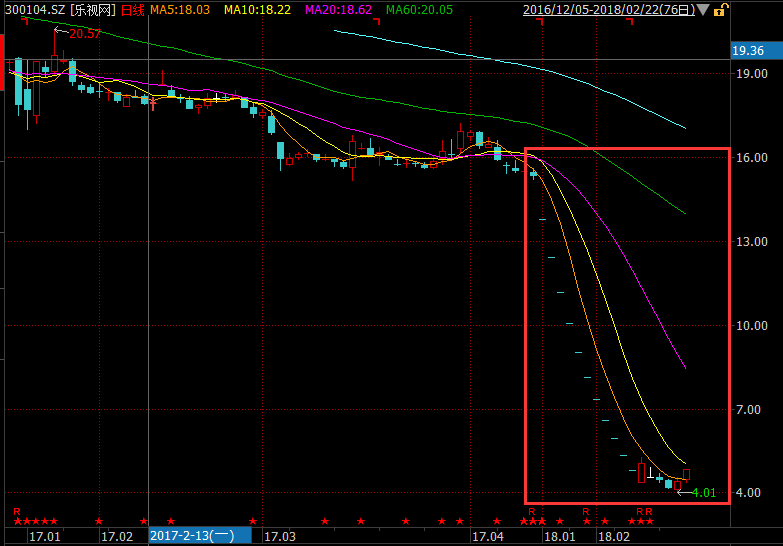Click the 19.00 price axis label
Image resolution: width=783 pixels, height=546 pixels.
[752, 74]
